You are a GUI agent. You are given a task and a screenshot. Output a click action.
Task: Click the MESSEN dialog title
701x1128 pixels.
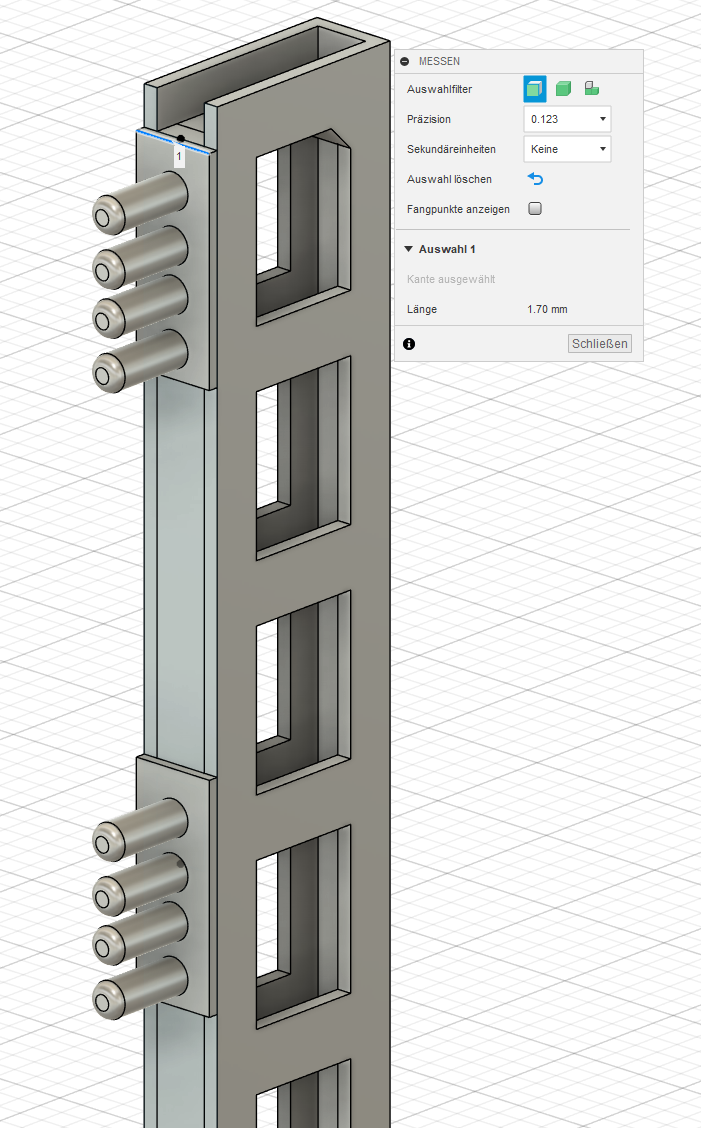click(439, 62)
